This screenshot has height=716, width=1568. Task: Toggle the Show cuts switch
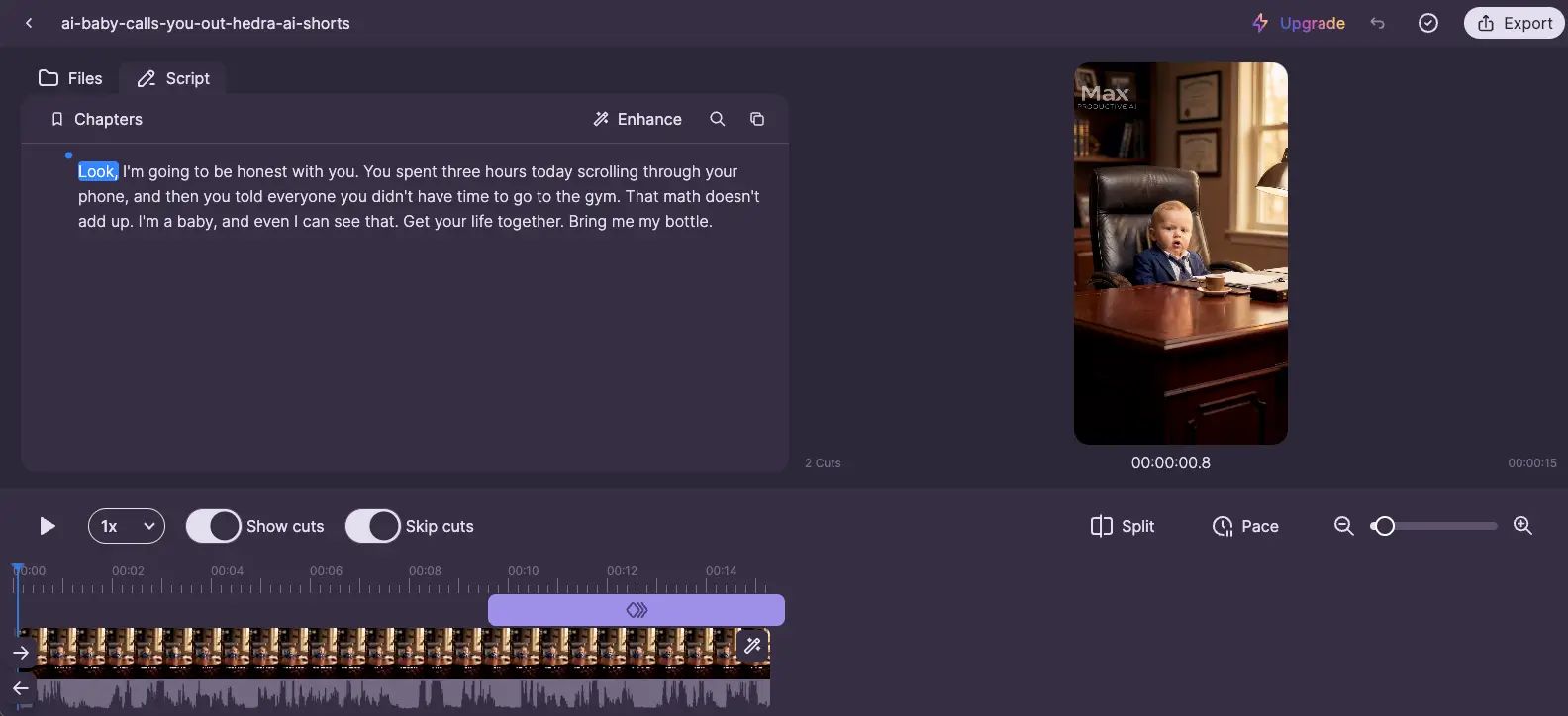(x=213, y=526)
